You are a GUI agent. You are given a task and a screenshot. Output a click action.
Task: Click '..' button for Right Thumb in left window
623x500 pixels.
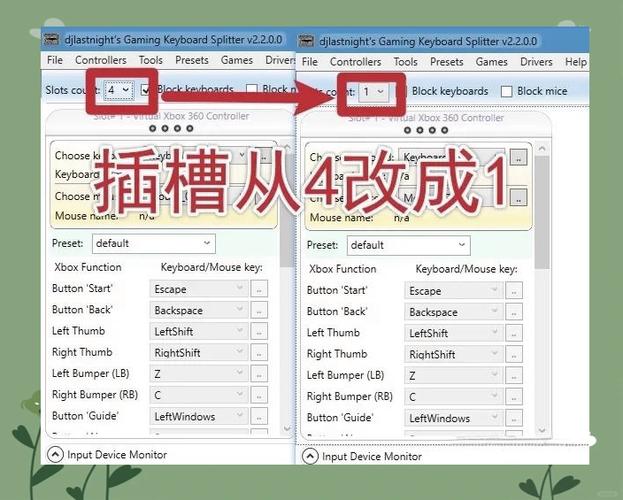259,353
